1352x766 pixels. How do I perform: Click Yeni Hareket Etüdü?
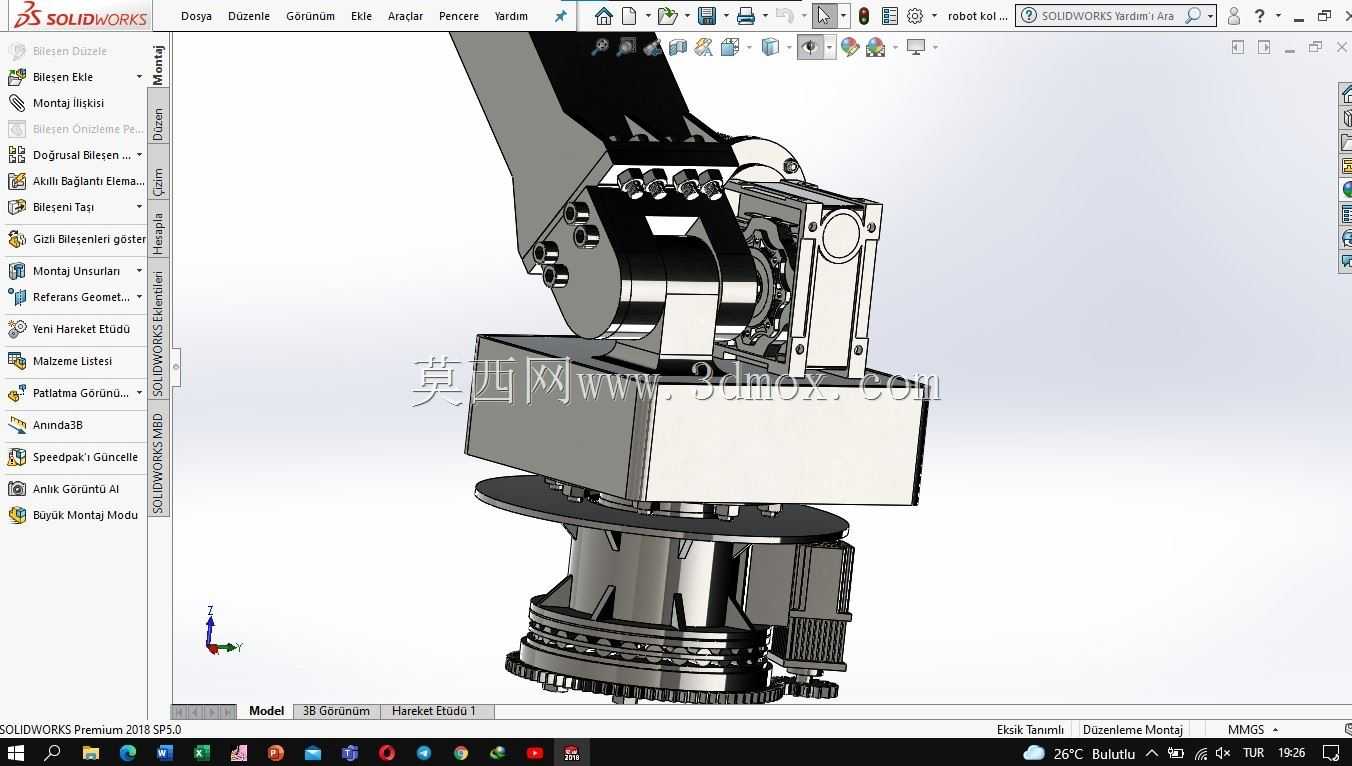tap(81, 329)
